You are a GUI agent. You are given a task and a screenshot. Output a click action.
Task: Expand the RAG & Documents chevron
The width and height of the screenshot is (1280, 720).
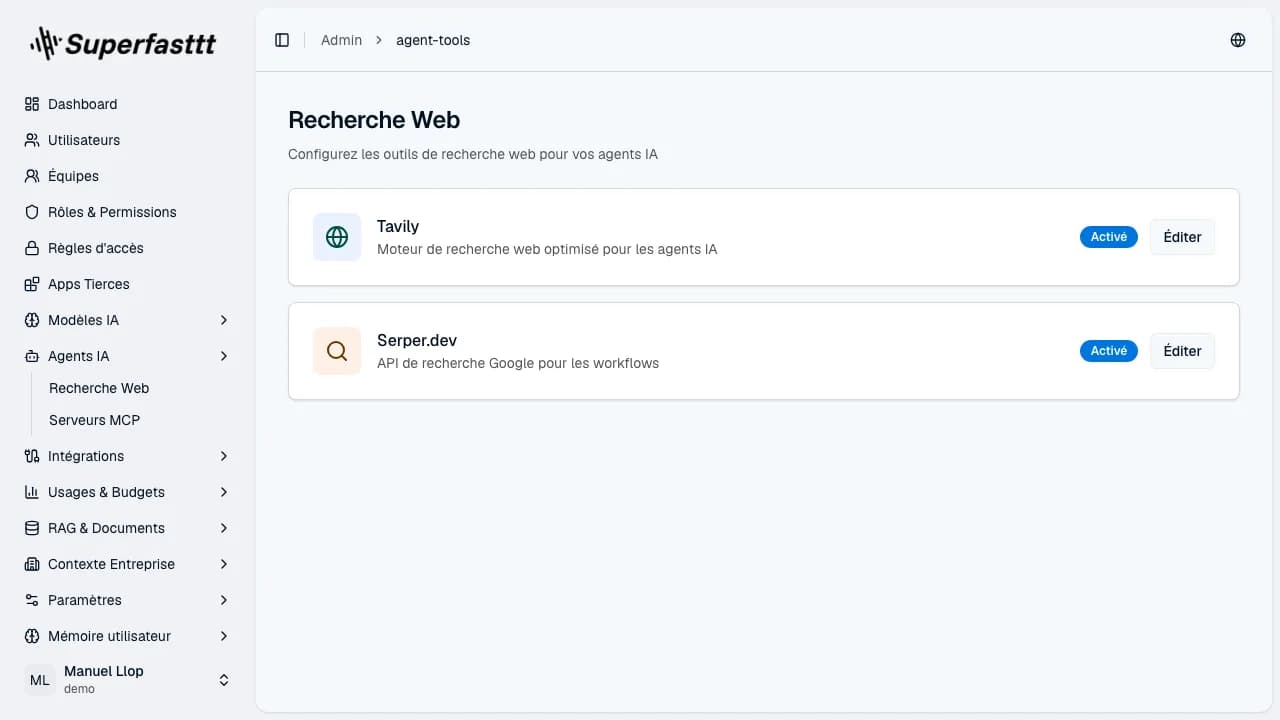(224, 528)
